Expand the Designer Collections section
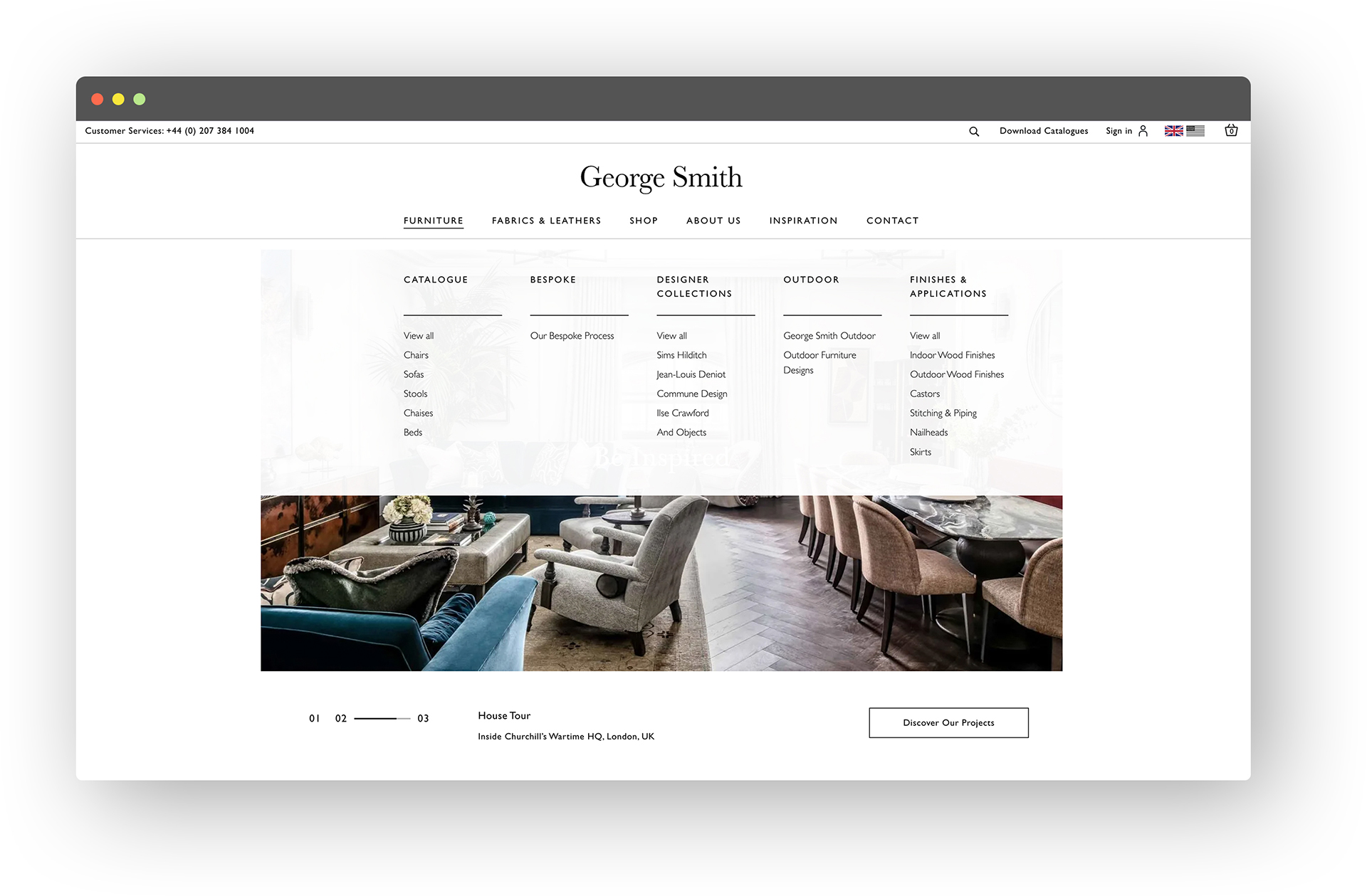This screenshot has width=1367, height=896. click(693, 286)
